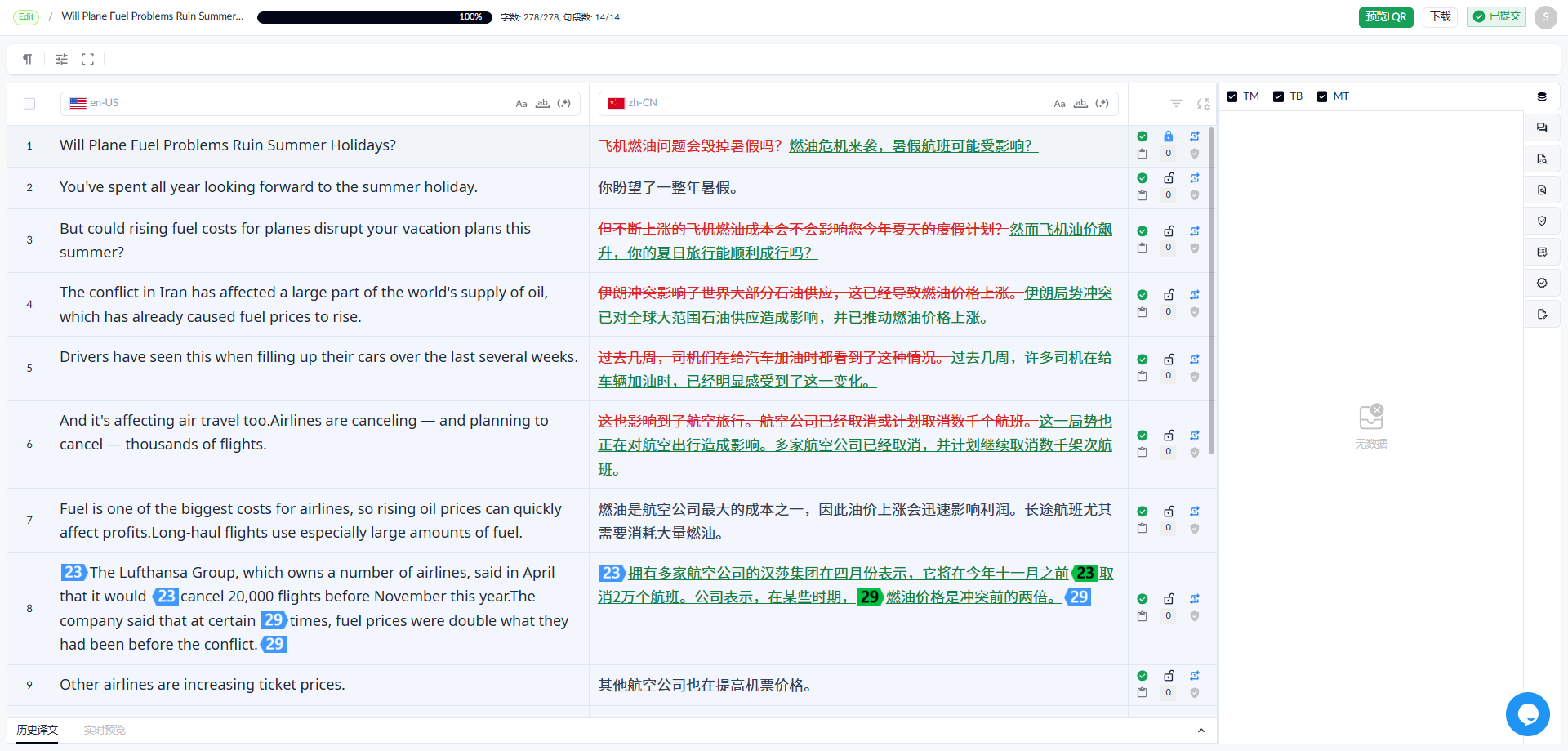Toggle the MT checkbox
1568x751 pixels.
pyautogui.click(x=1322, y=96)
